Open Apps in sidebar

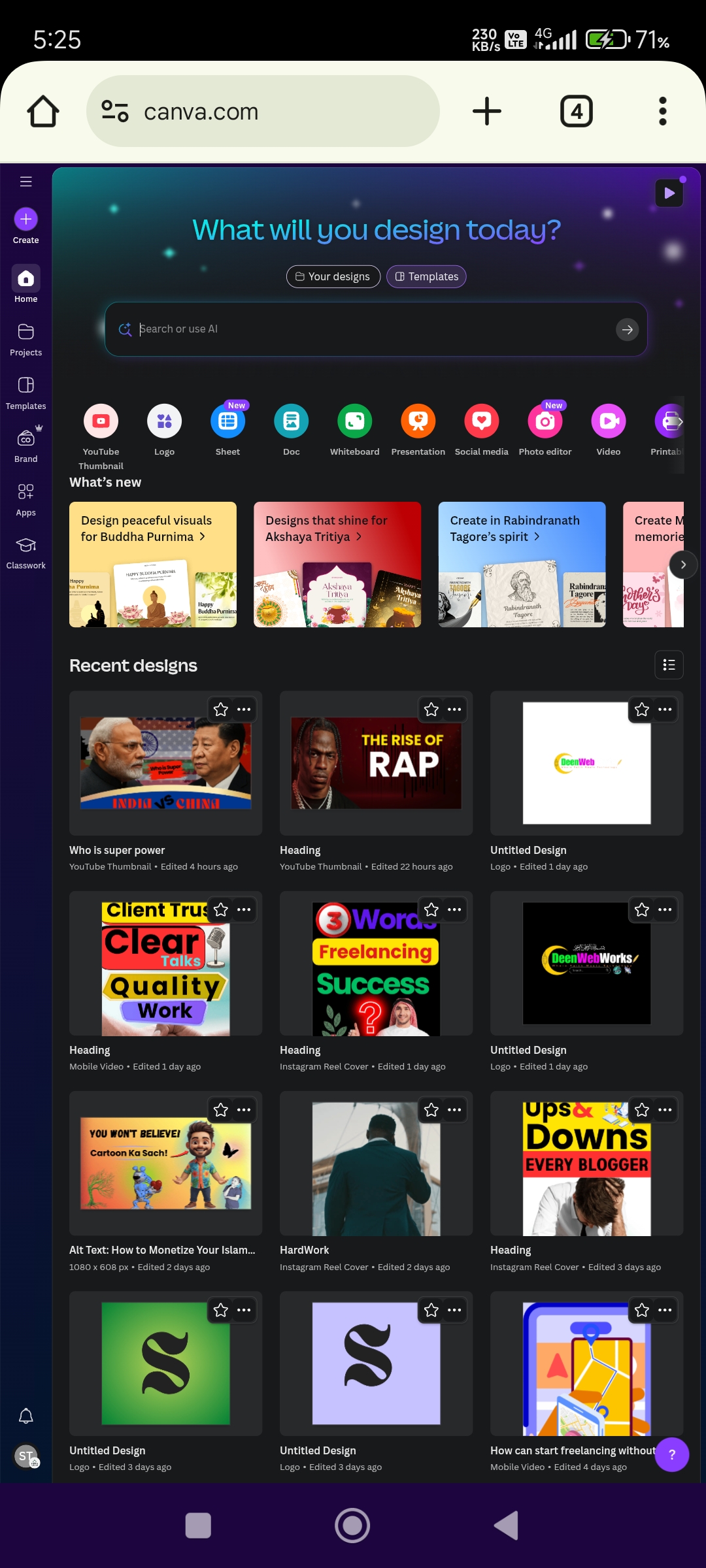(25, 499)
